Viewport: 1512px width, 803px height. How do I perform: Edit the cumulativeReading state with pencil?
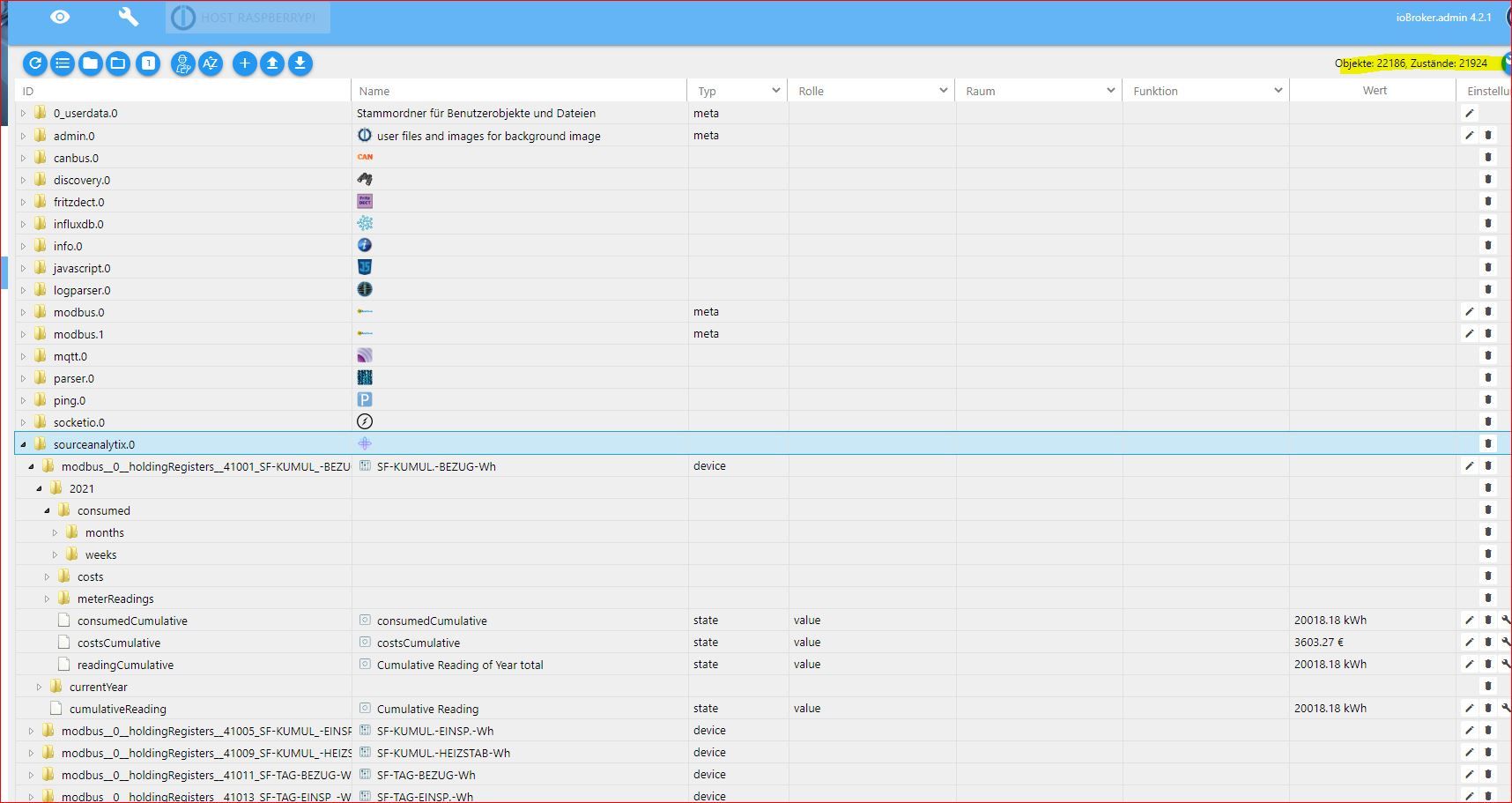click(1469, 708)
